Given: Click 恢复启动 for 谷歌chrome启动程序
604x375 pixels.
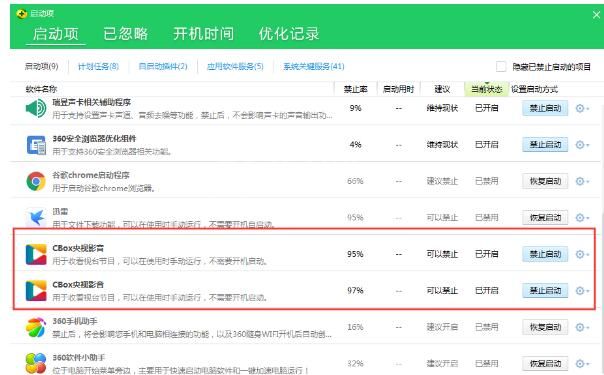Looking at the screenshot, I should pos(545,181).
